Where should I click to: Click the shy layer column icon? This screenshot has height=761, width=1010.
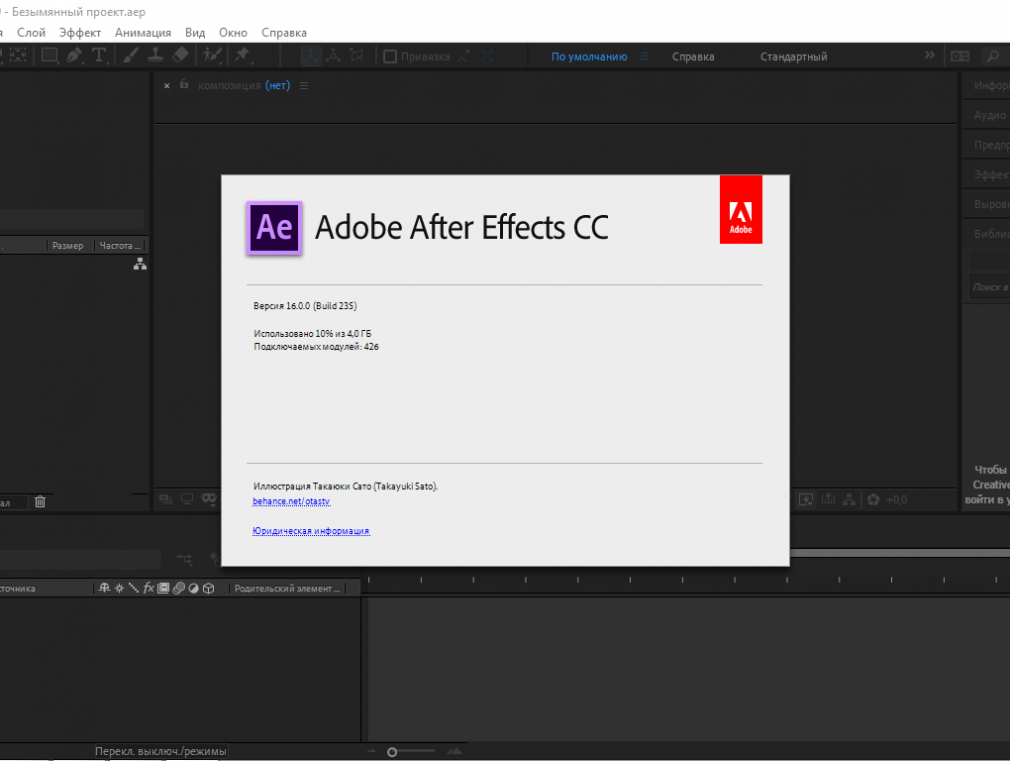pos(104,588)
